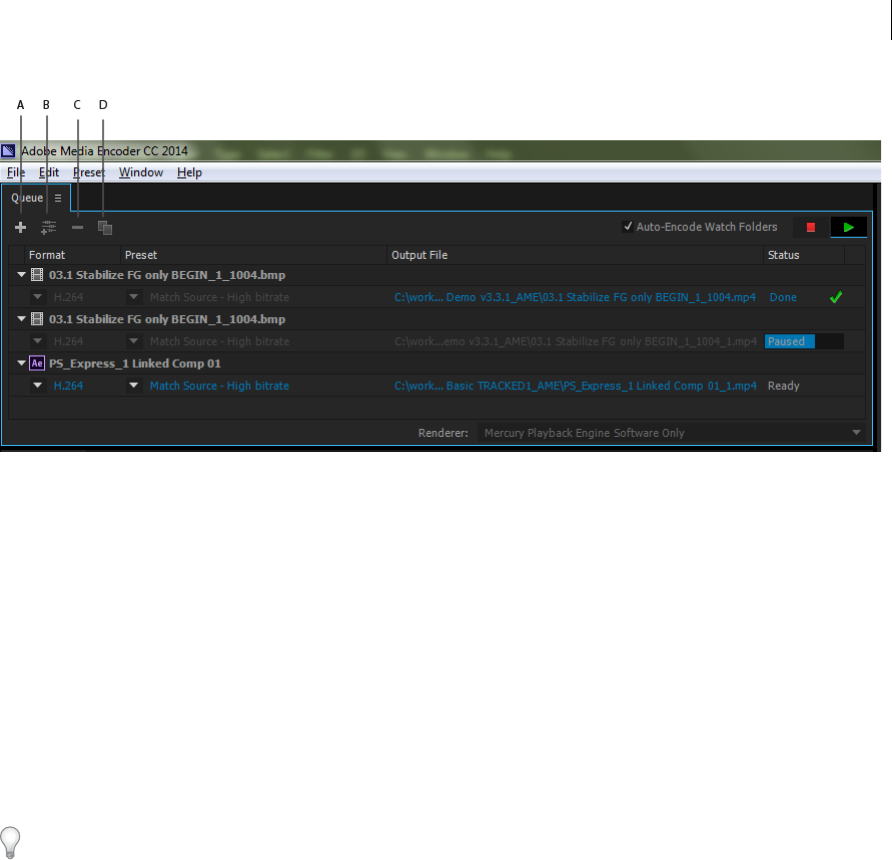Viewport: 892px width, 860px height.
Task: Click the Paused progress bar
Action: (804, 341)
